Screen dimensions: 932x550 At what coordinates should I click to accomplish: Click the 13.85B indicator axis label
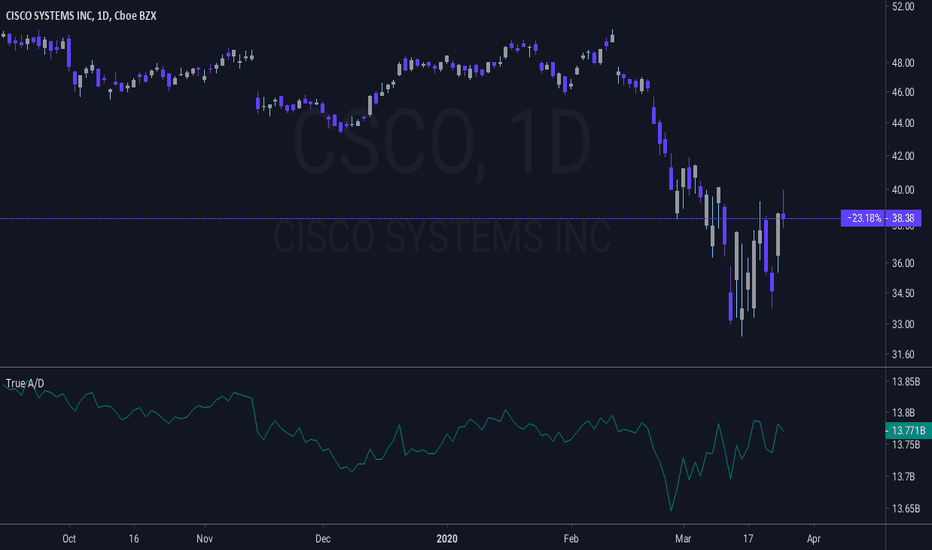point(906,382)
